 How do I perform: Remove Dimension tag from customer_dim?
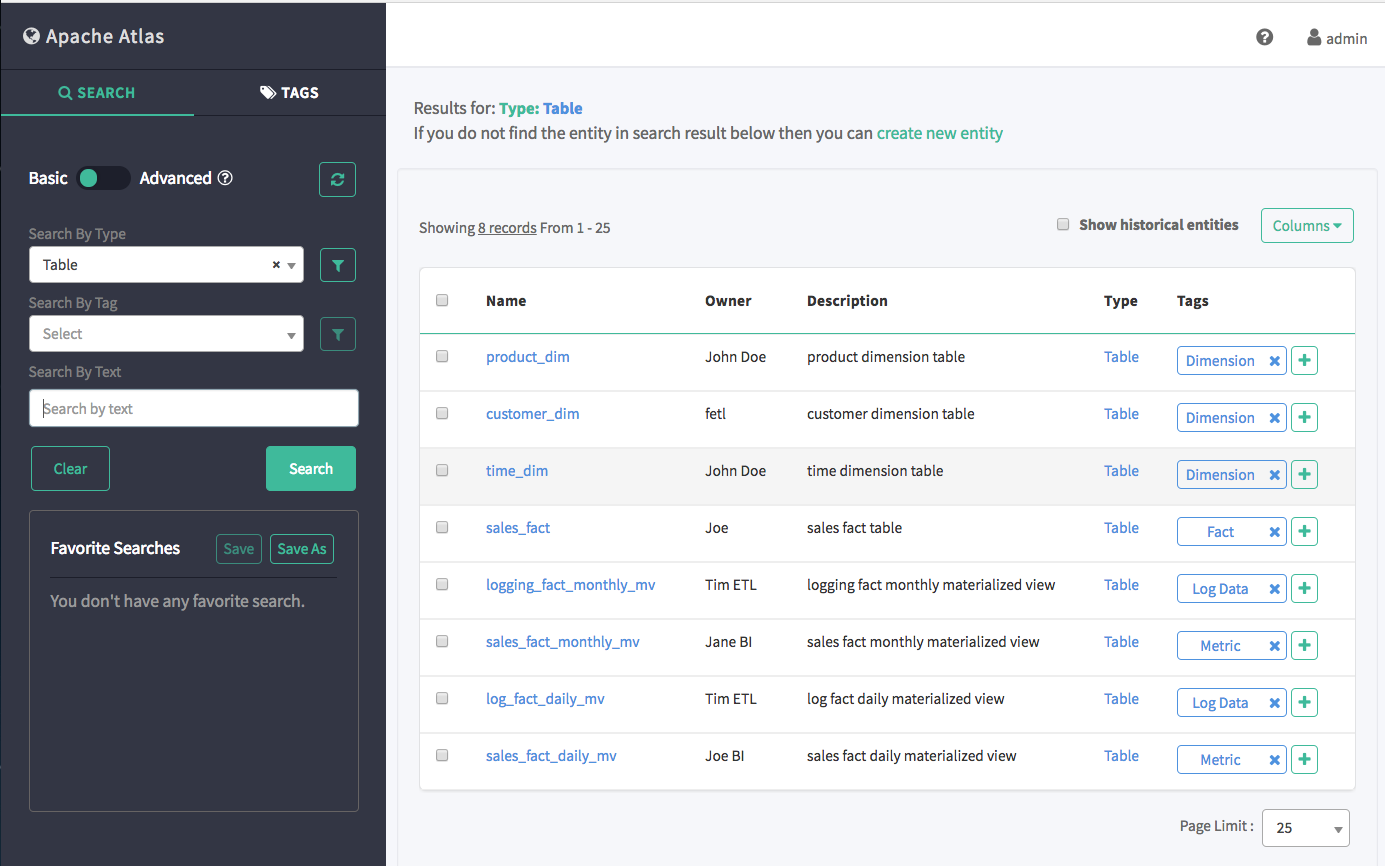[1274, 418]
